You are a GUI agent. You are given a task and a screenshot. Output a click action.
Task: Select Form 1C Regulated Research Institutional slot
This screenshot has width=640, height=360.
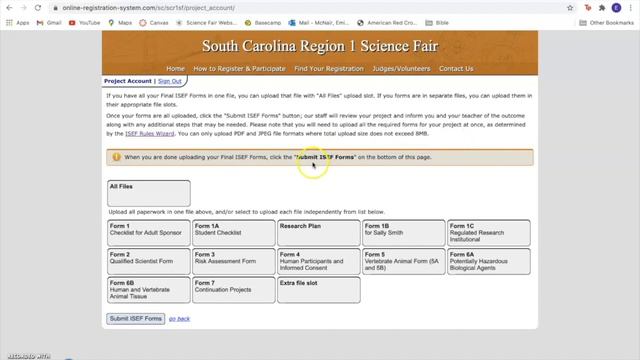(x=489, y=233)
